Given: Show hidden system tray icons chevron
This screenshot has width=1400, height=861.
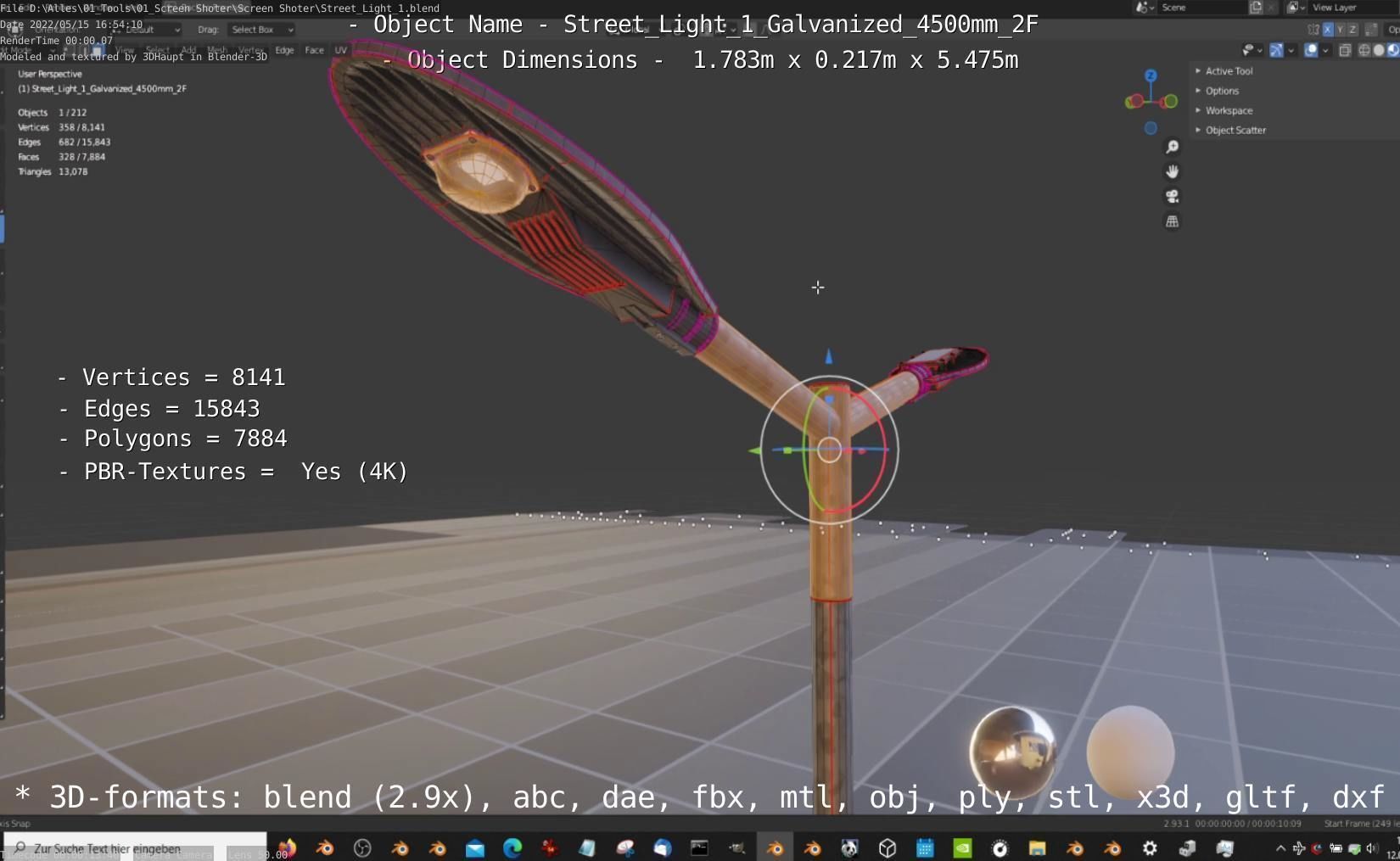Looking at the screenshot, I should click(x=1280, y=847).
